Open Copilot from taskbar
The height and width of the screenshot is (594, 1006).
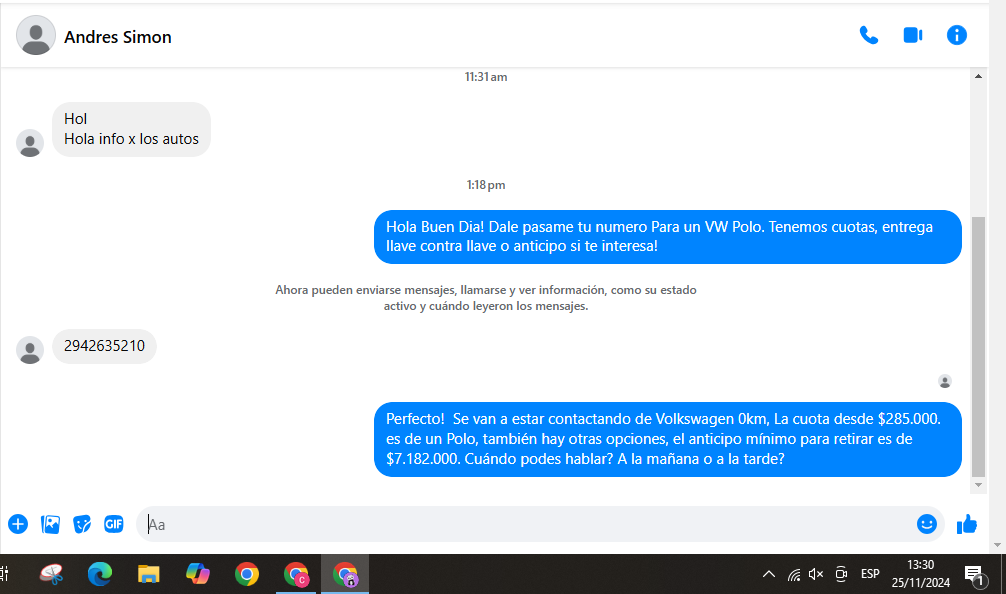198,574
